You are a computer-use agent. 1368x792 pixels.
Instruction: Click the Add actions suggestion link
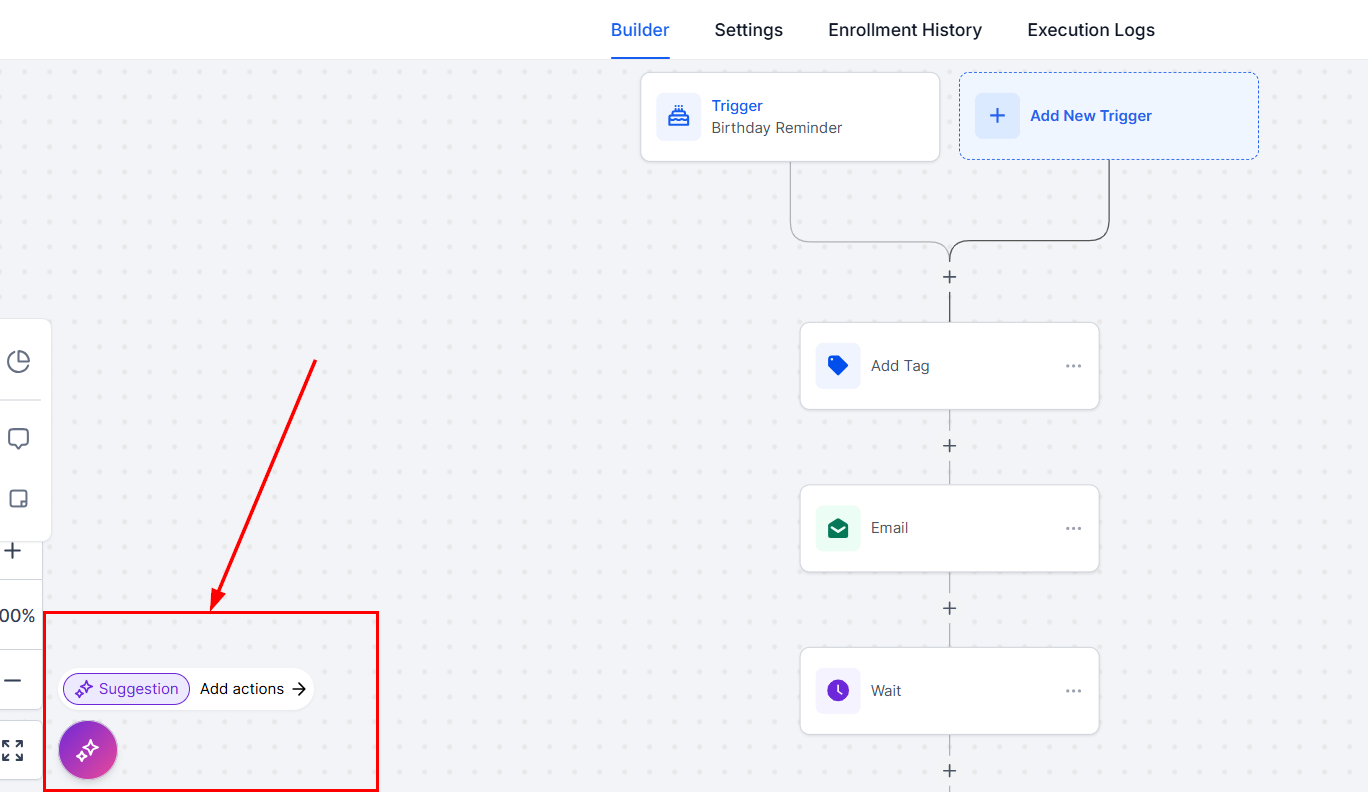[252, 689]
